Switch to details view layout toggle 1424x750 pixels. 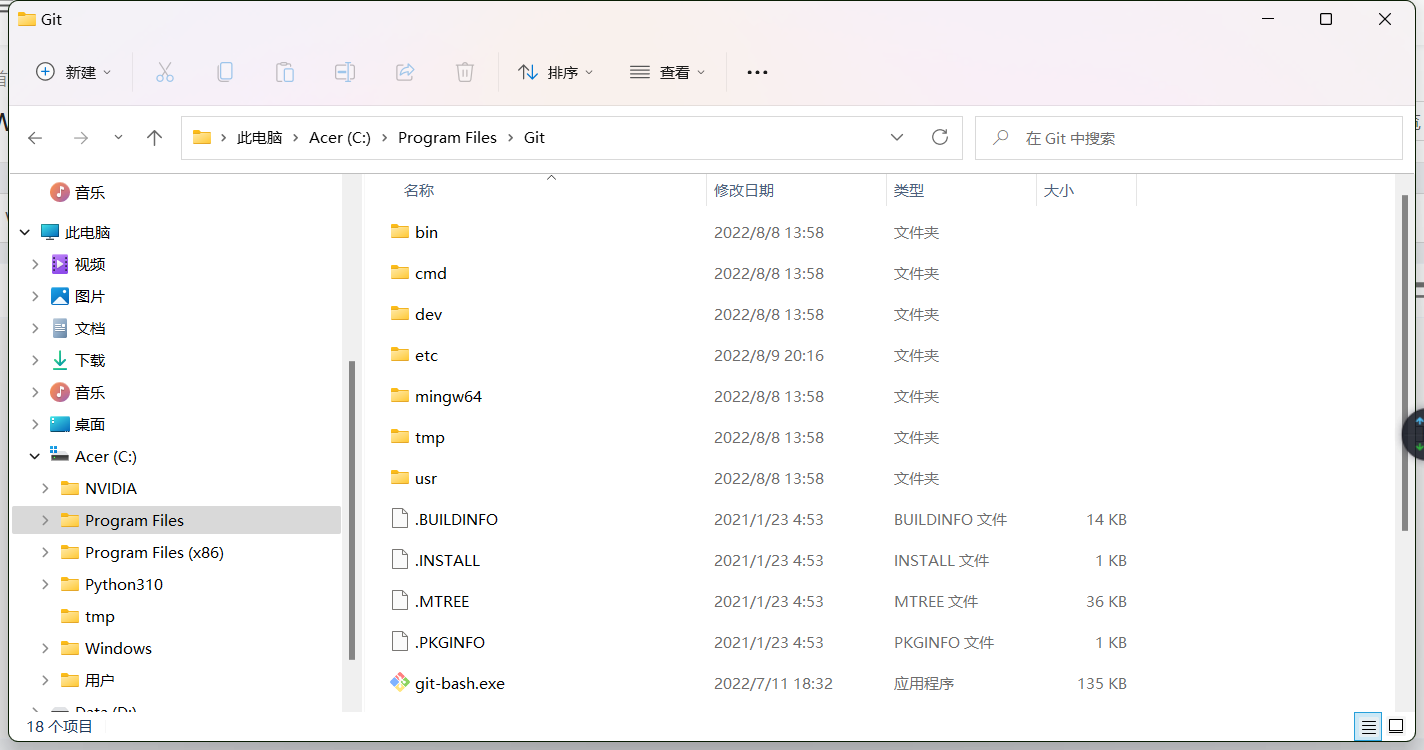click(1369, 726)
